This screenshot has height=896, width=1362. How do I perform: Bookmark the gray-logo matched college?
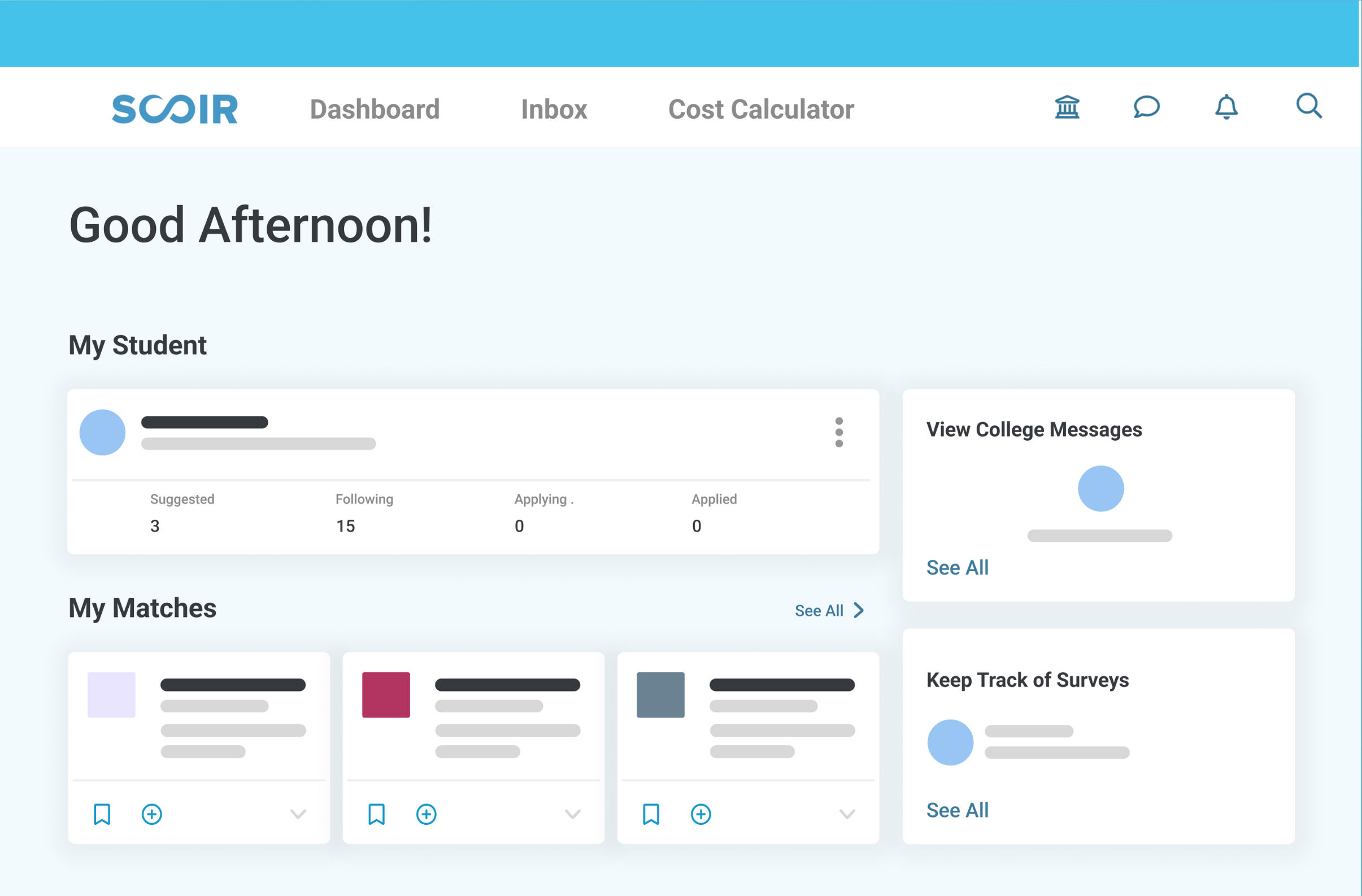(x=651, y=814)
